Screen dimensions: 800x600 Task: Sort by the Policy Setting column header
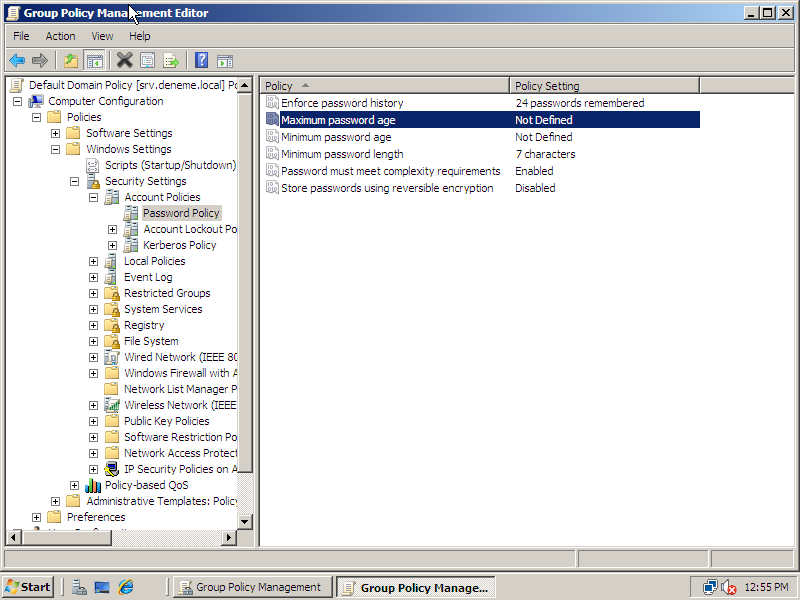(605, 86)
